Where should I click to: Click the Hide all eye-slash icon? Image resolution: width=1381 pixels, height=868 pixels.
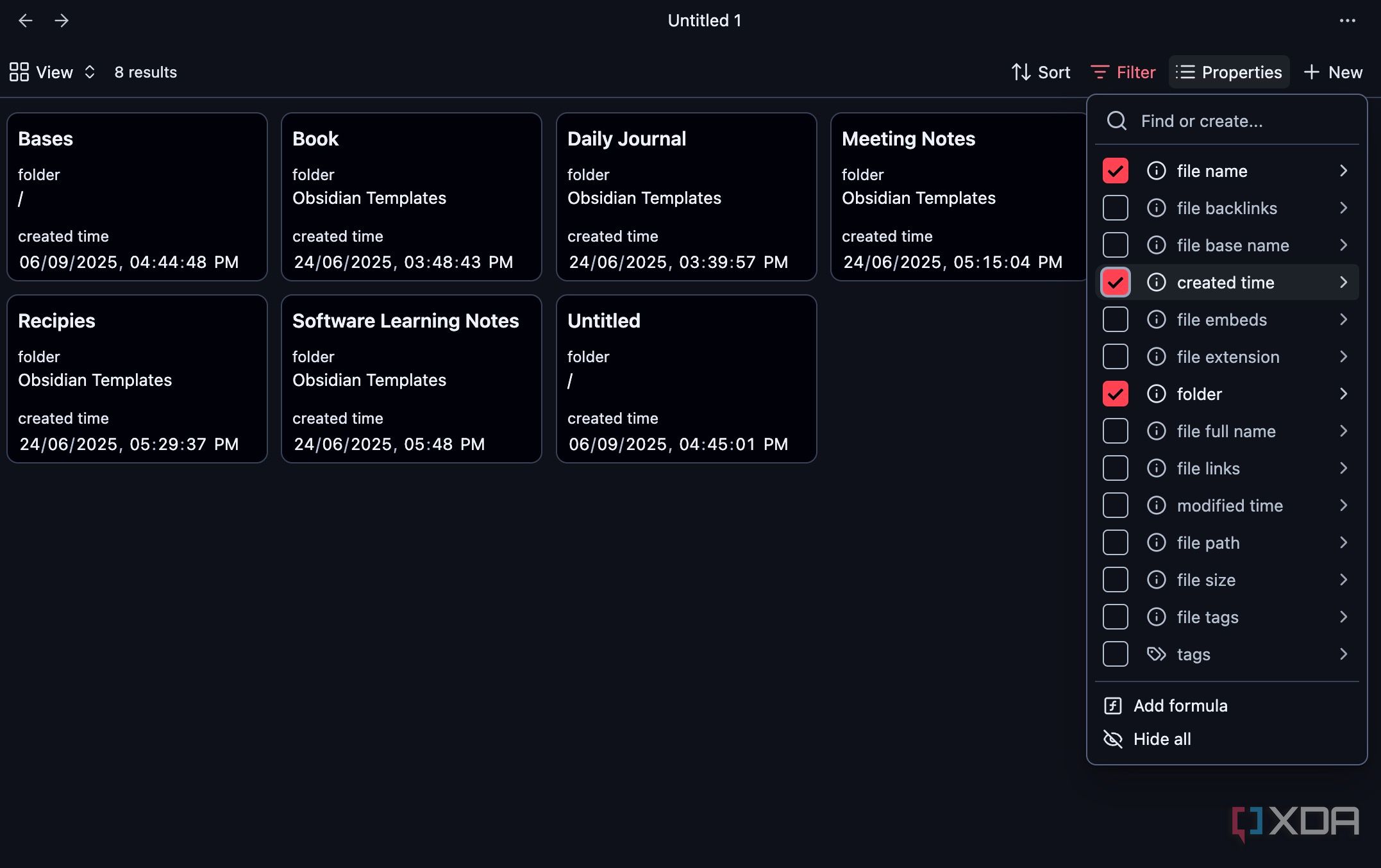(1113, 739)
